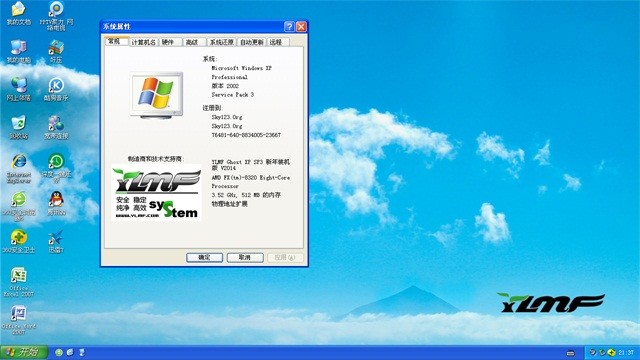The height and width of the screenshot is (360, 640).
Task: Click the "Microsoft Windows XP" text line
Action: pyautogui.click(x=242, y=68)
